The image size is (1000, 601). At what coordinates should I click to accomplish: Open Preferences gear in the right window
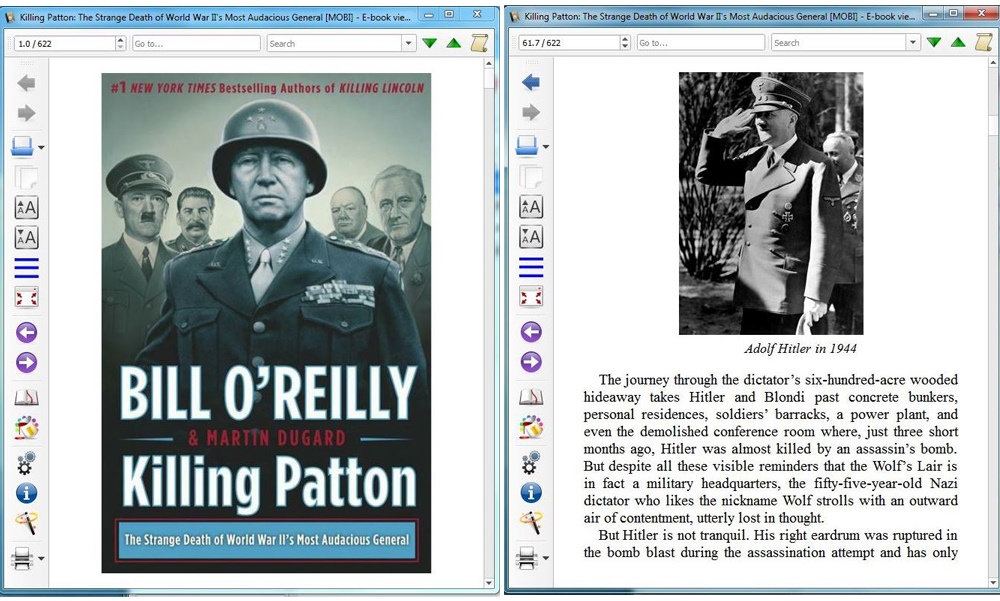click(531, 463)
